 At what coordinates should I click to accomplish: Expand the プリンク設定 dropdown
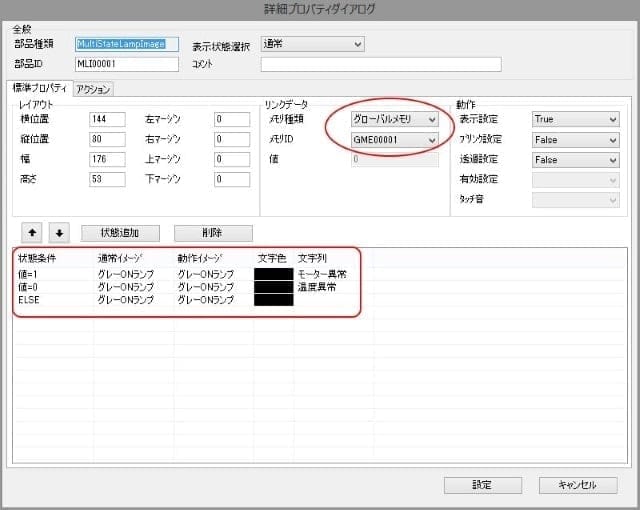tap(575, 139)
